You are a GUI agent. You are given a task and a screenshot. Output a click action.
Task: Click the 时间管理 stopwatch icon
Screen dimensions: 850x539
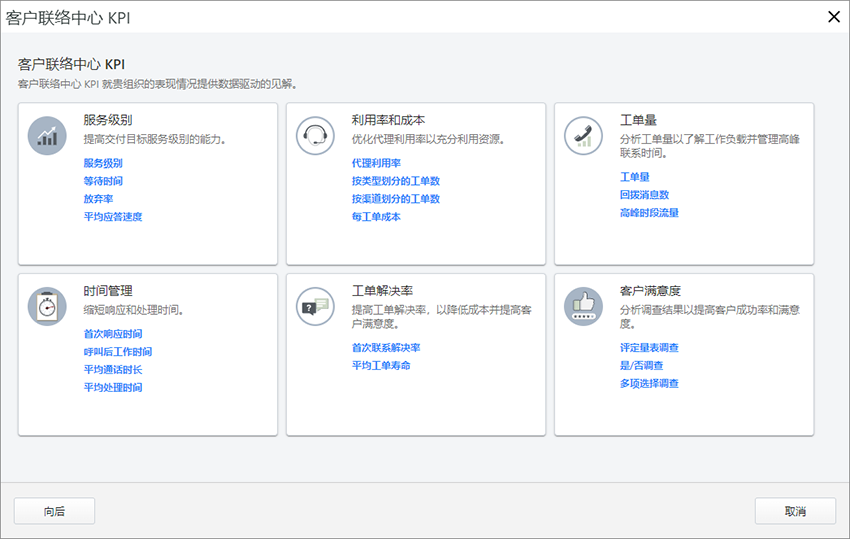click(47, 306)
